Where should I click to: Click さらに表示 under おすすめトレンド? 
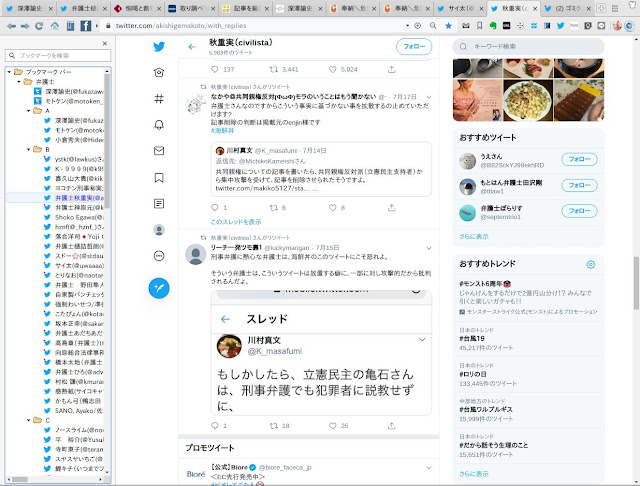click(x=473, y=474)
